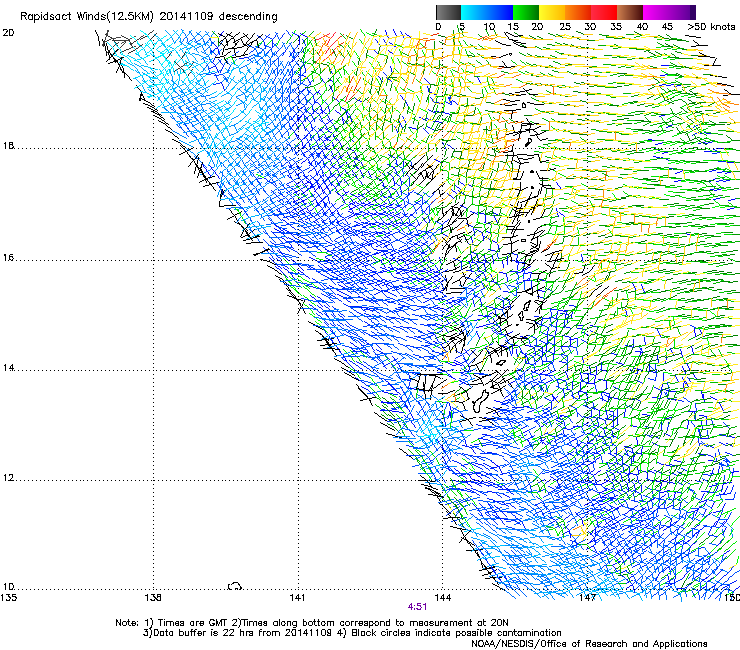The image size is (740, 650).
Task: Click the purple "4:51" pass time
Action: point(418,607)
